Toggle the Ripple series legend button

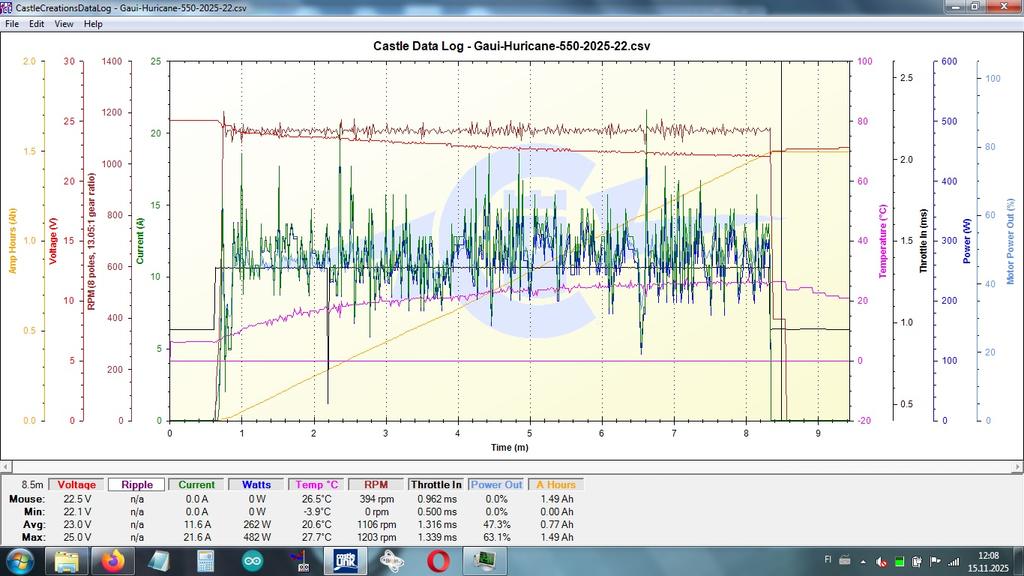[x=137, y=484]
